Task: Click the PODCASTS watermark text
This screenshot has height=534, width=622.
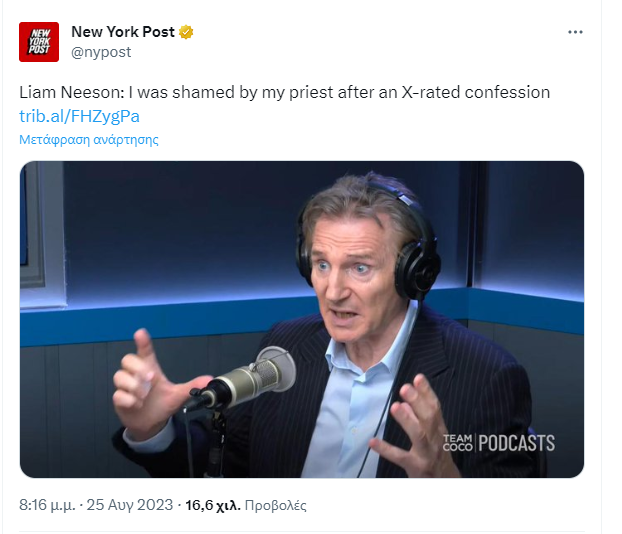Action: tap(517, 443)
